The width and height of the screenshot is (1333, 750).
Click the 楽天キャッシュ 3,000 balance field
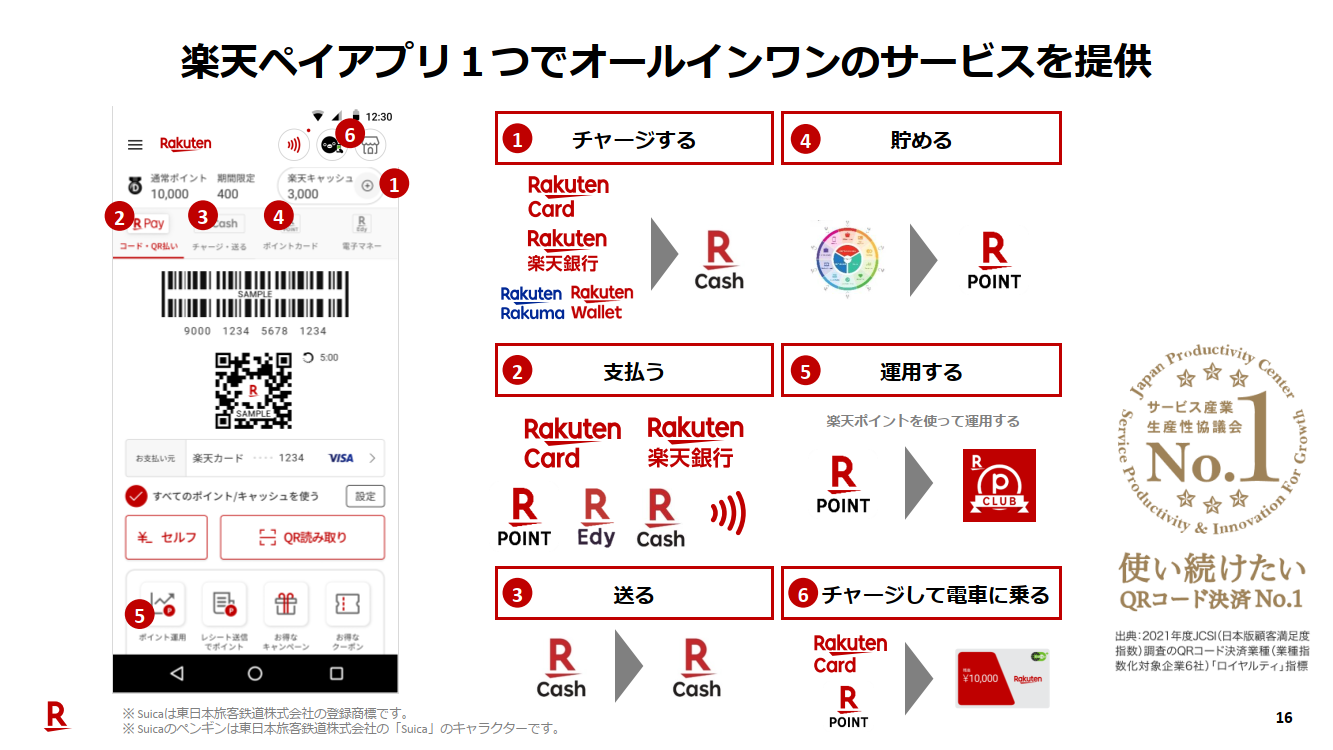point(328,186)
